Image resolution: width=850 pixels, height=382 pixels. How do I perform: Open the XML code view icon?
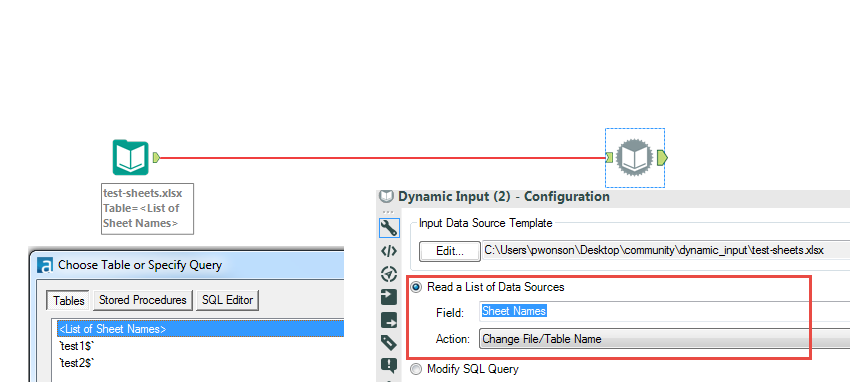coord(389,251)
